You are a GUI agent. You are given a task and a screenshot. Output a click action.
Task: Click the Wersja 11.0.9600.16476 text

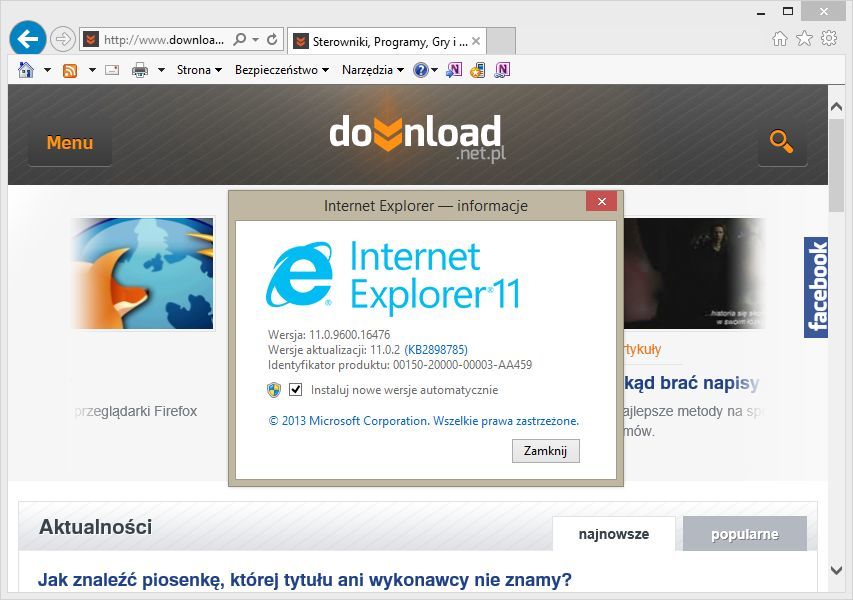click(x=329, y=334)
